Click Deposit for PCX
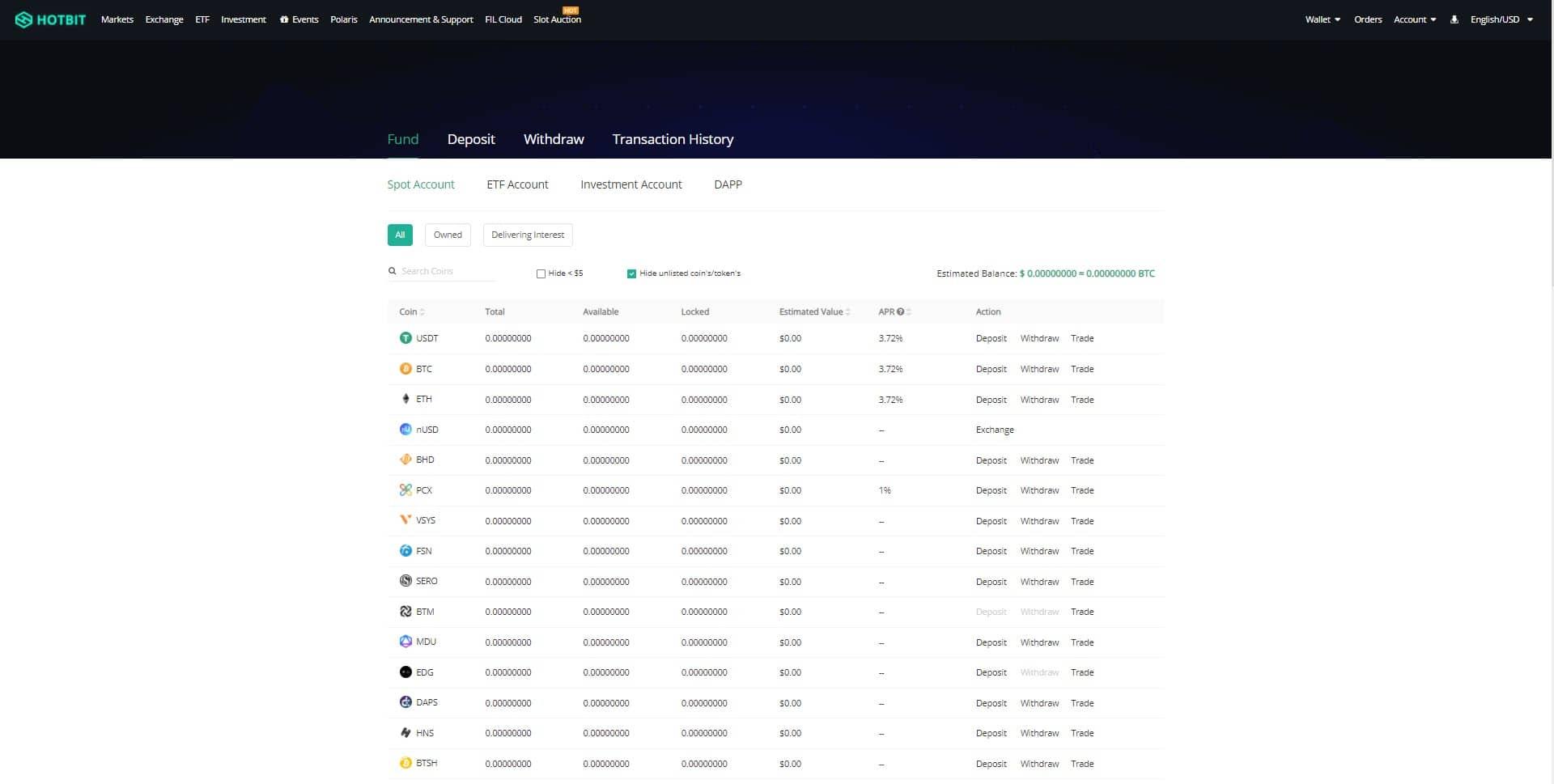Image resolution: width=1554 pixels, height=784 pixels. point(991,490)
